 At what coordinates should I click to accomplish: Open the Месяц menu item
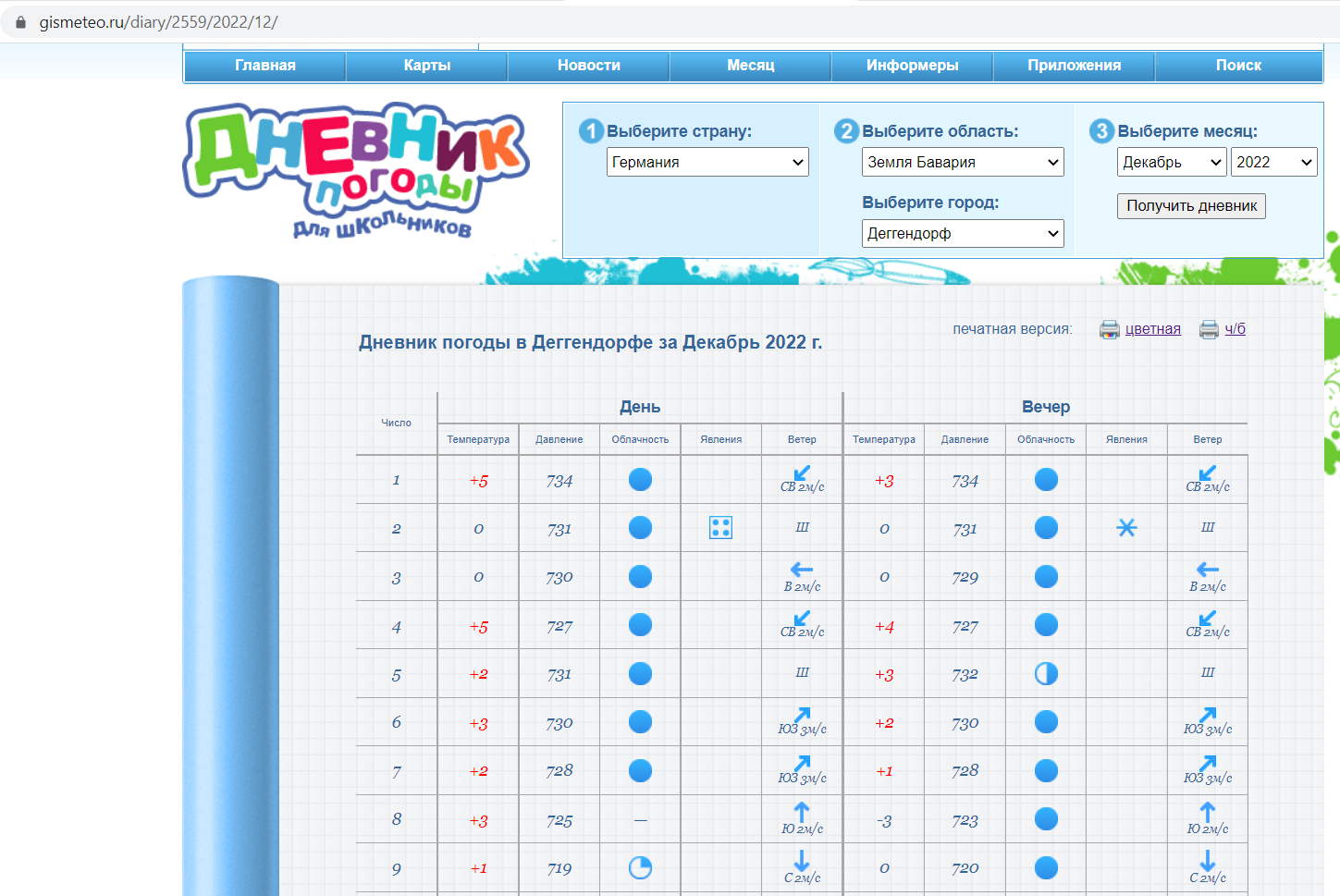(751, 66)
